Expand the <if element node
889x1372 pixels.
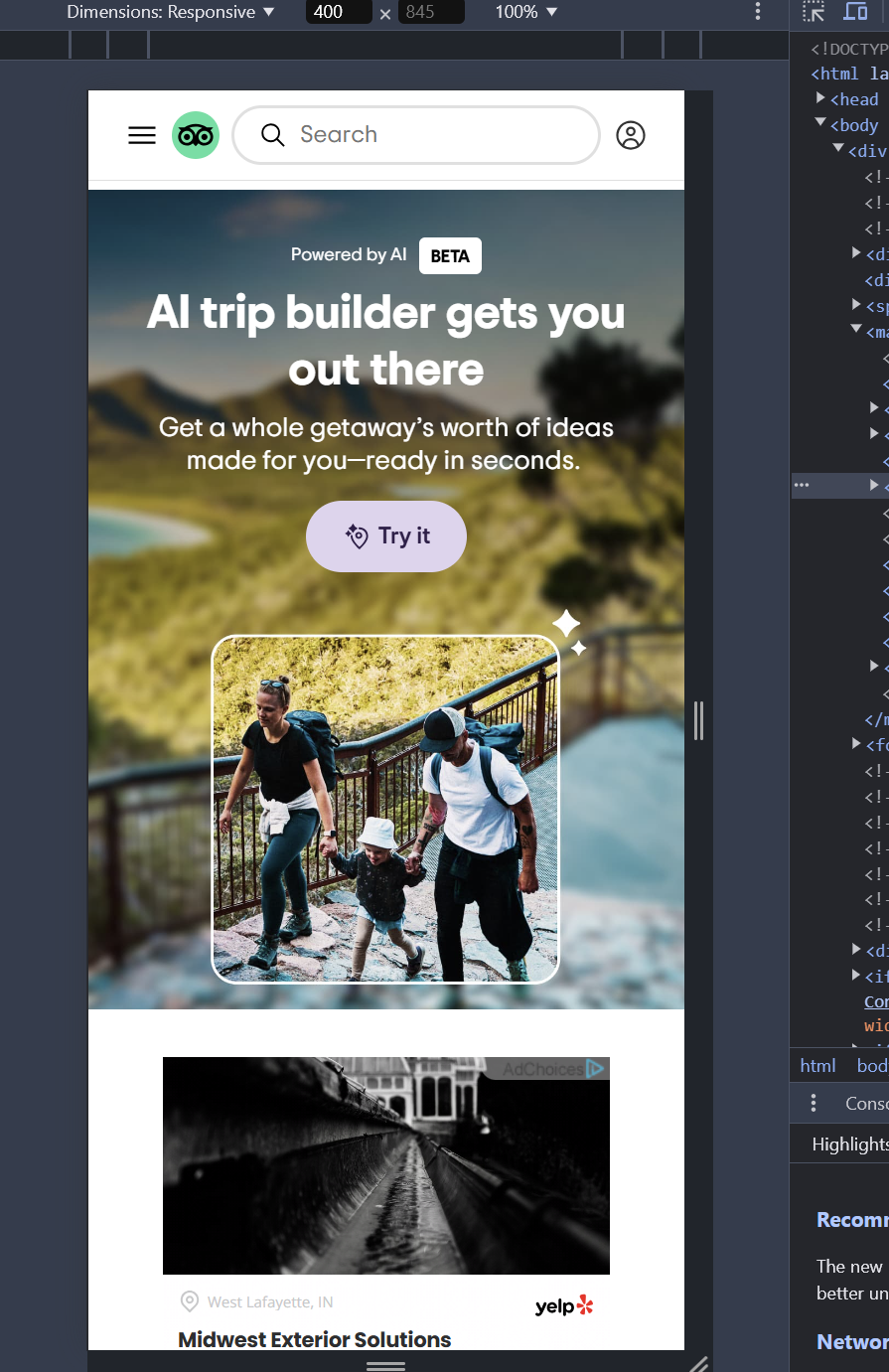point(857,977)
